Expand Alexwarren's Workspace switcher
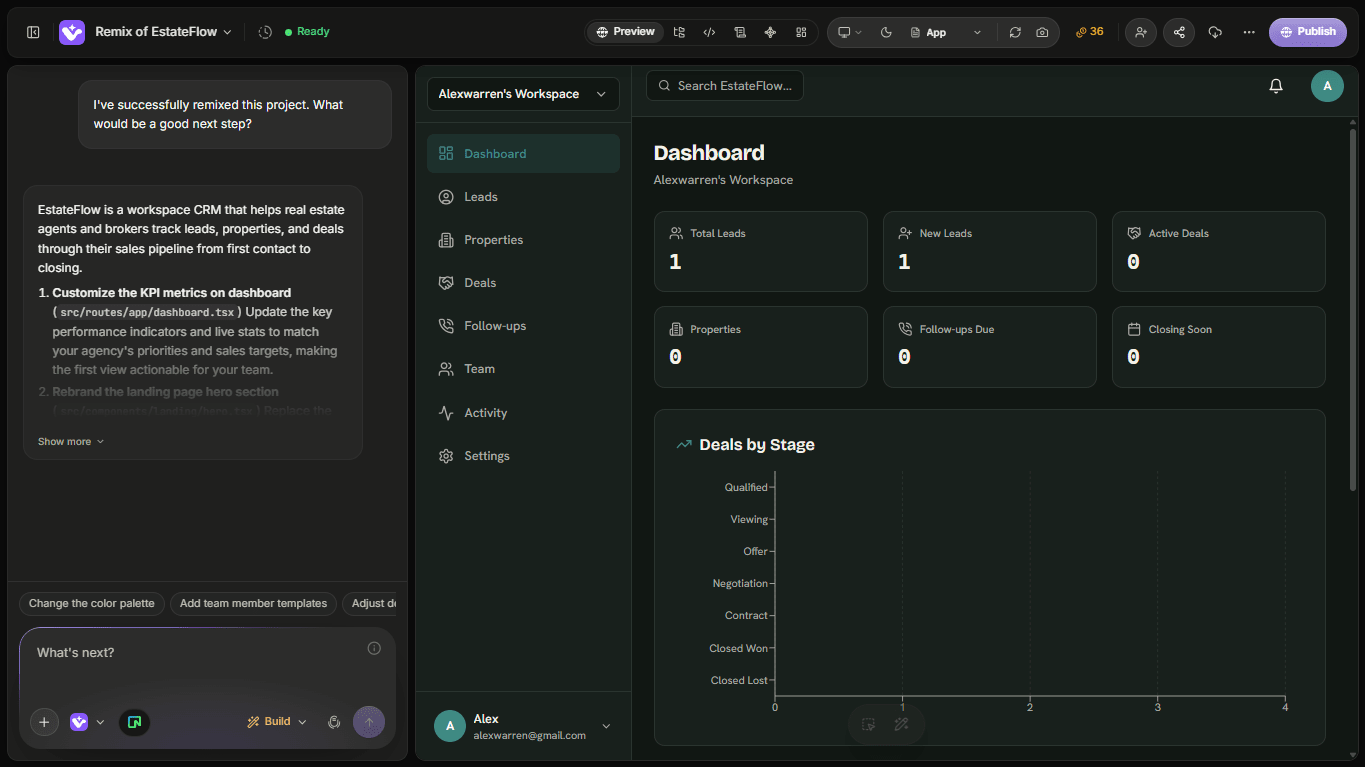This screenshot has height=767, width=1365. coord(523,94)
